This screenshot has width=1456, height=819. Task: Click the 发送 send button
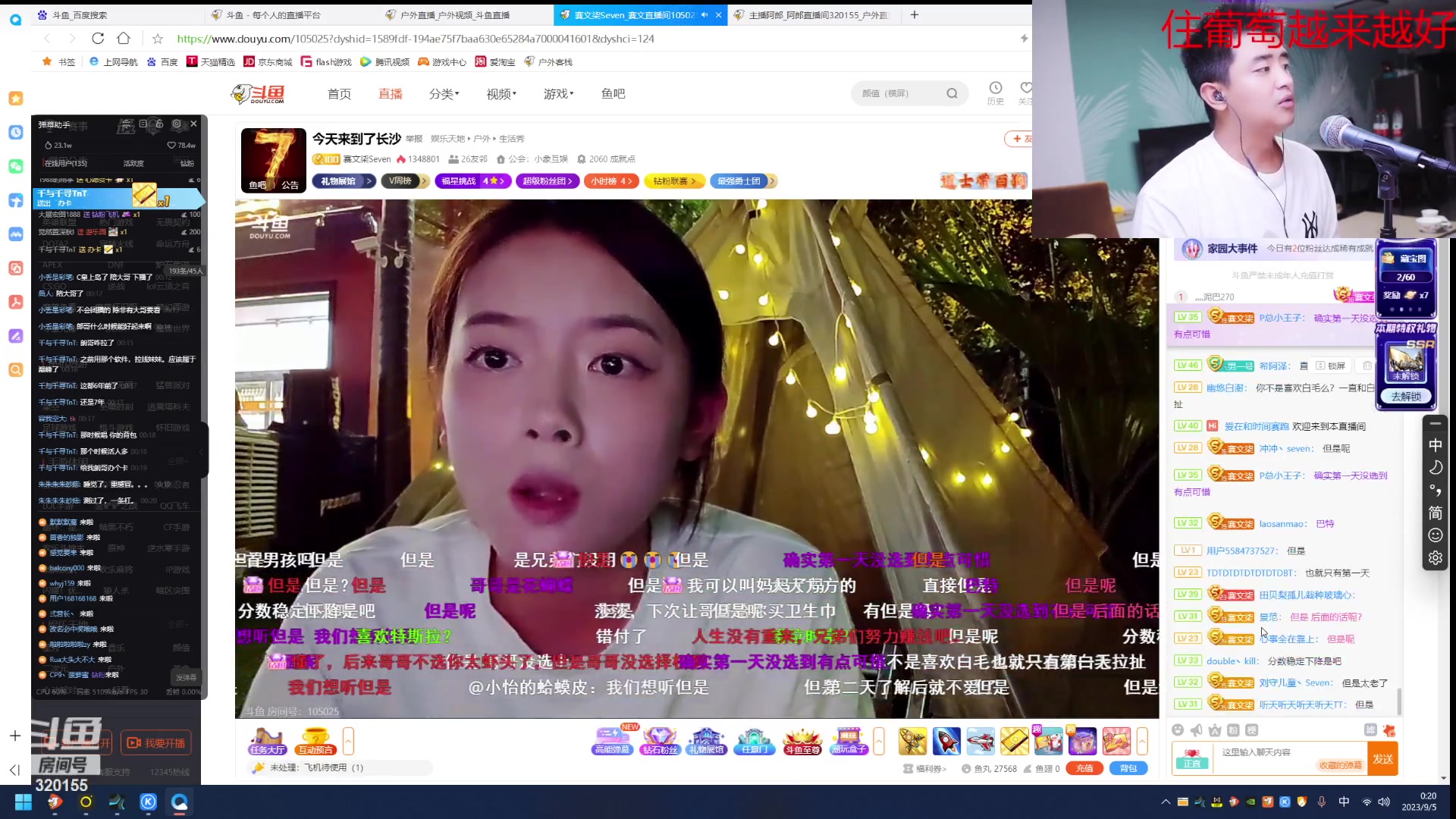(x=1382, y=758)
